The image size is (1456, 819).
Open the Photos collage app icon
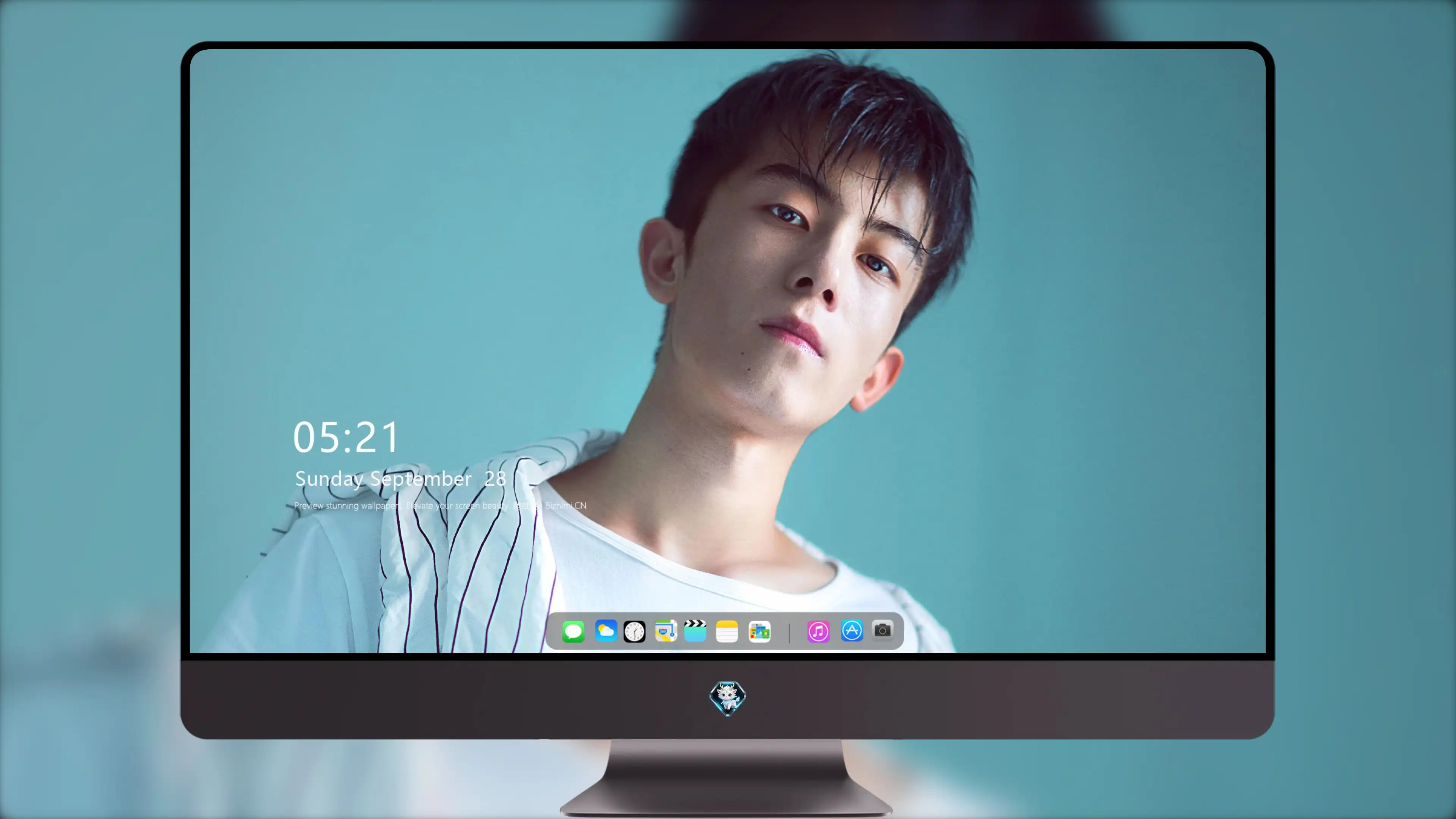(759, 631)
